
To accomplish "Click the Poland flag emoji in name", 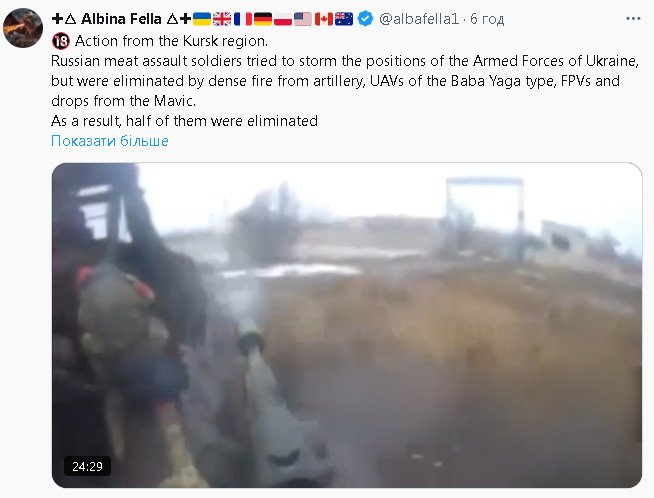I will pyautogui.click(x=283, y=19).
